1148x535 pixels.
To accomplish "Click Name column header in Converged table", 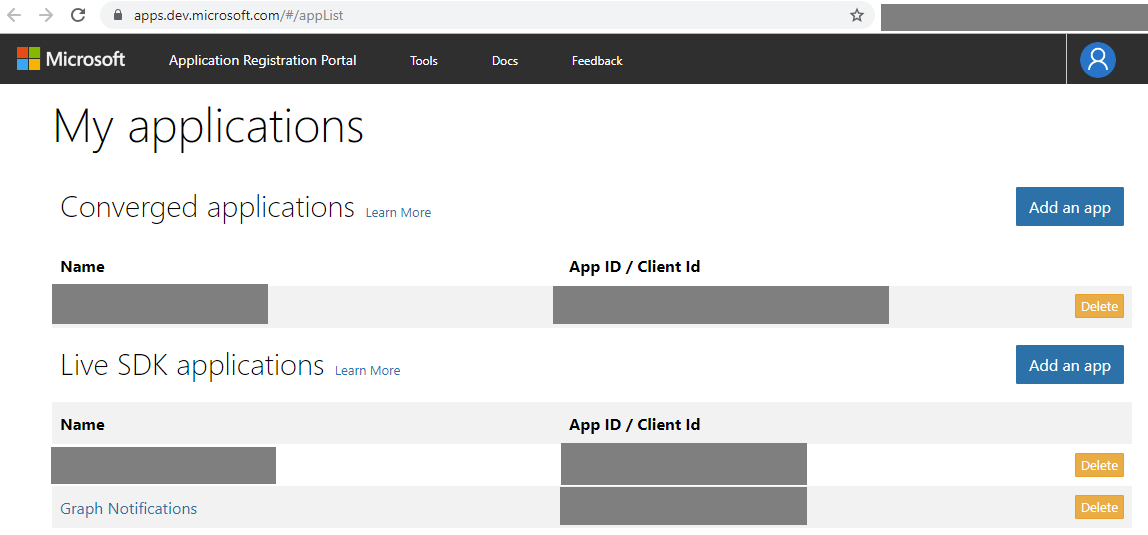I will point(82,266).
